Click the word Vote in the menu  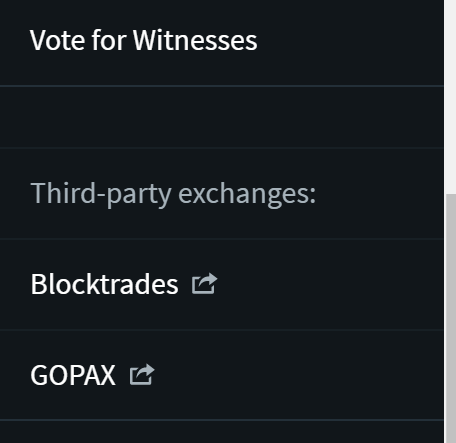(x=58, y=40)
